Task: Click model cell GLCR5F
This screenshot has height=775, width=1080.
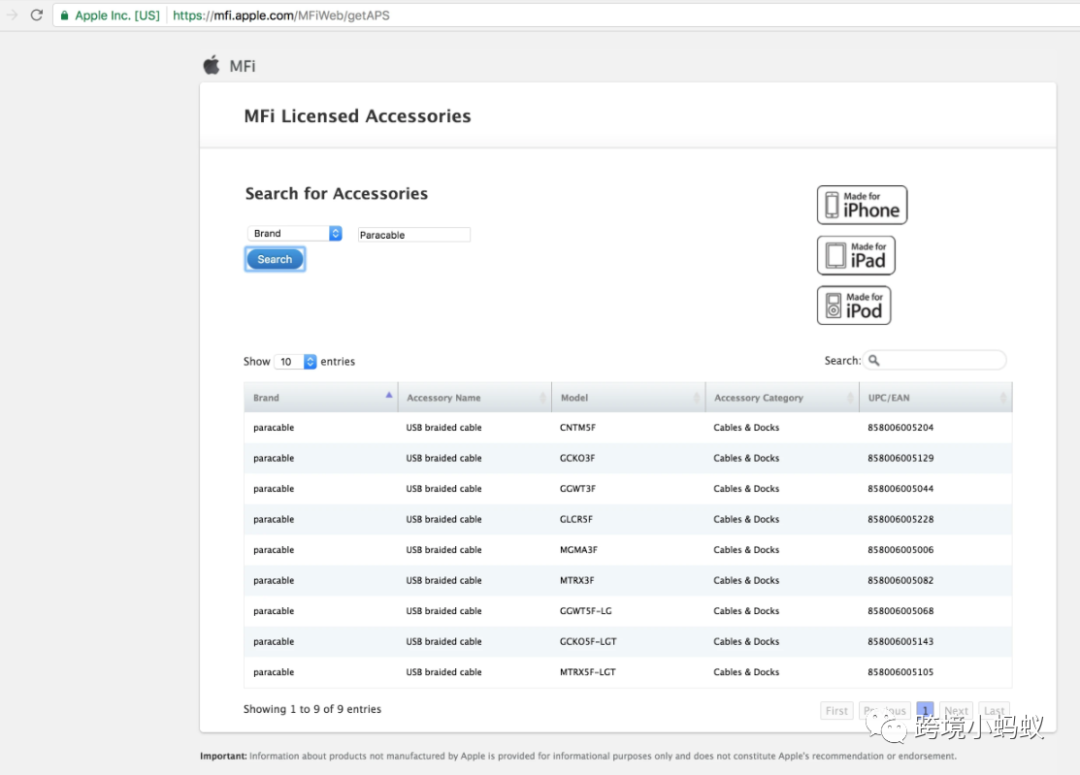Action: (576, 519)
